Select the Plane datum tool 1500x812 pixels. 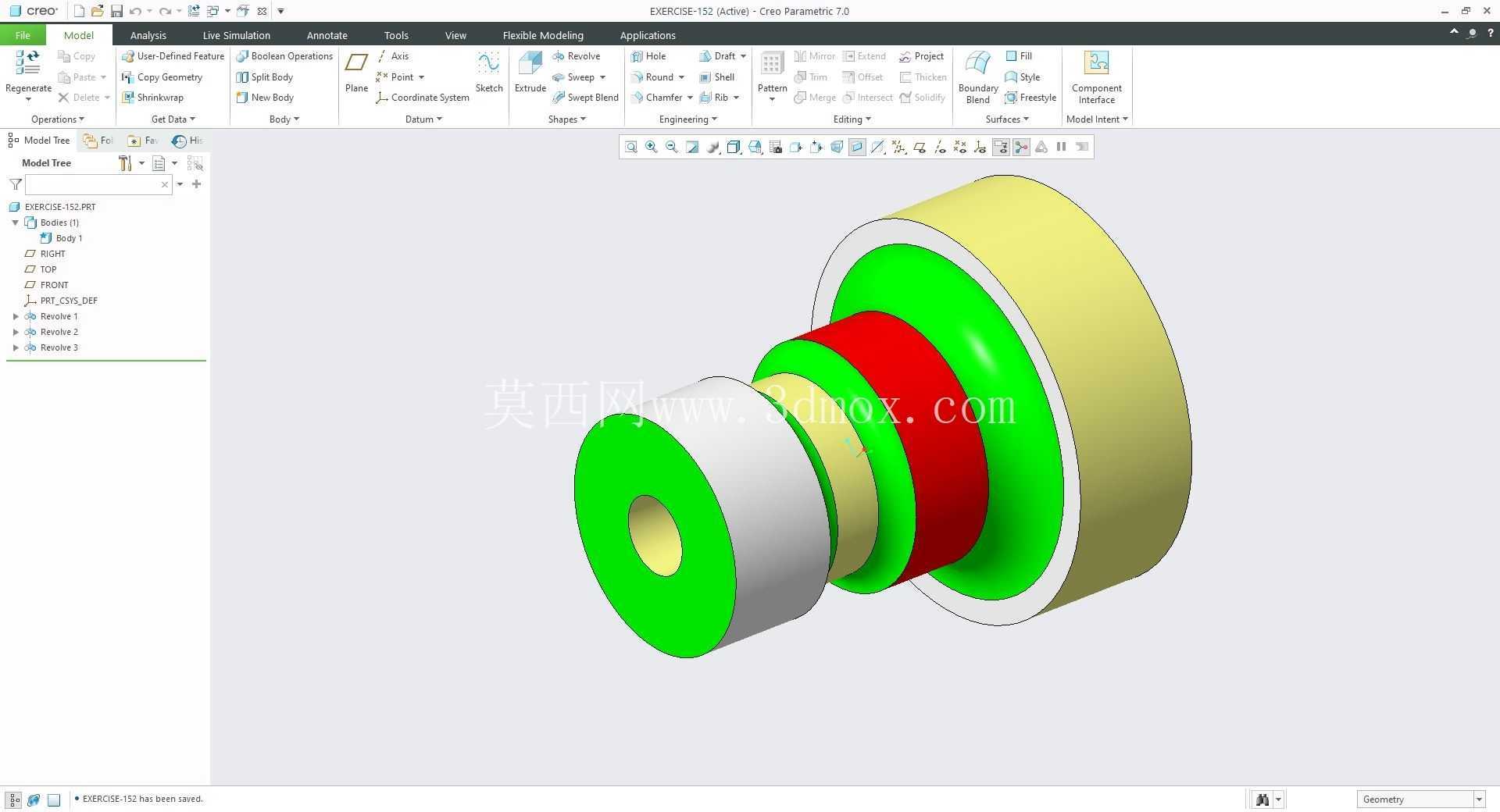click(356, 72)
